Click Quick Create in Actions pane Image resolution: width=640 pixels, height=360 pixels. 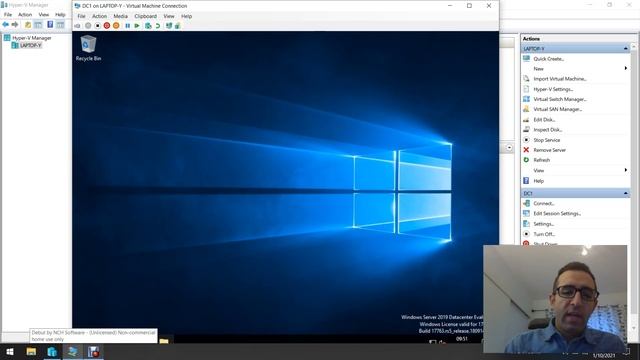click(x=549, y=59)
